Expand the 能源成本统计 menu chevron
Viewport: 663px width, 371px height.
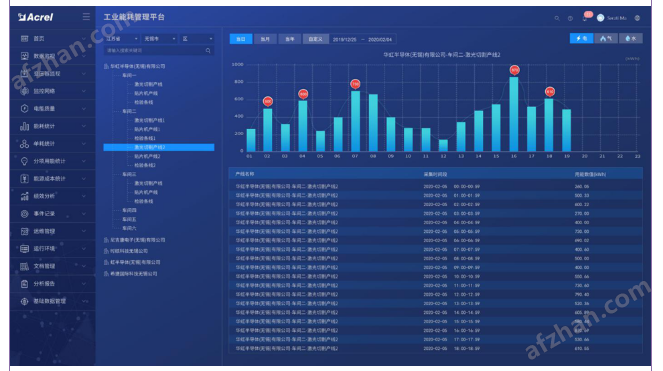84,179
